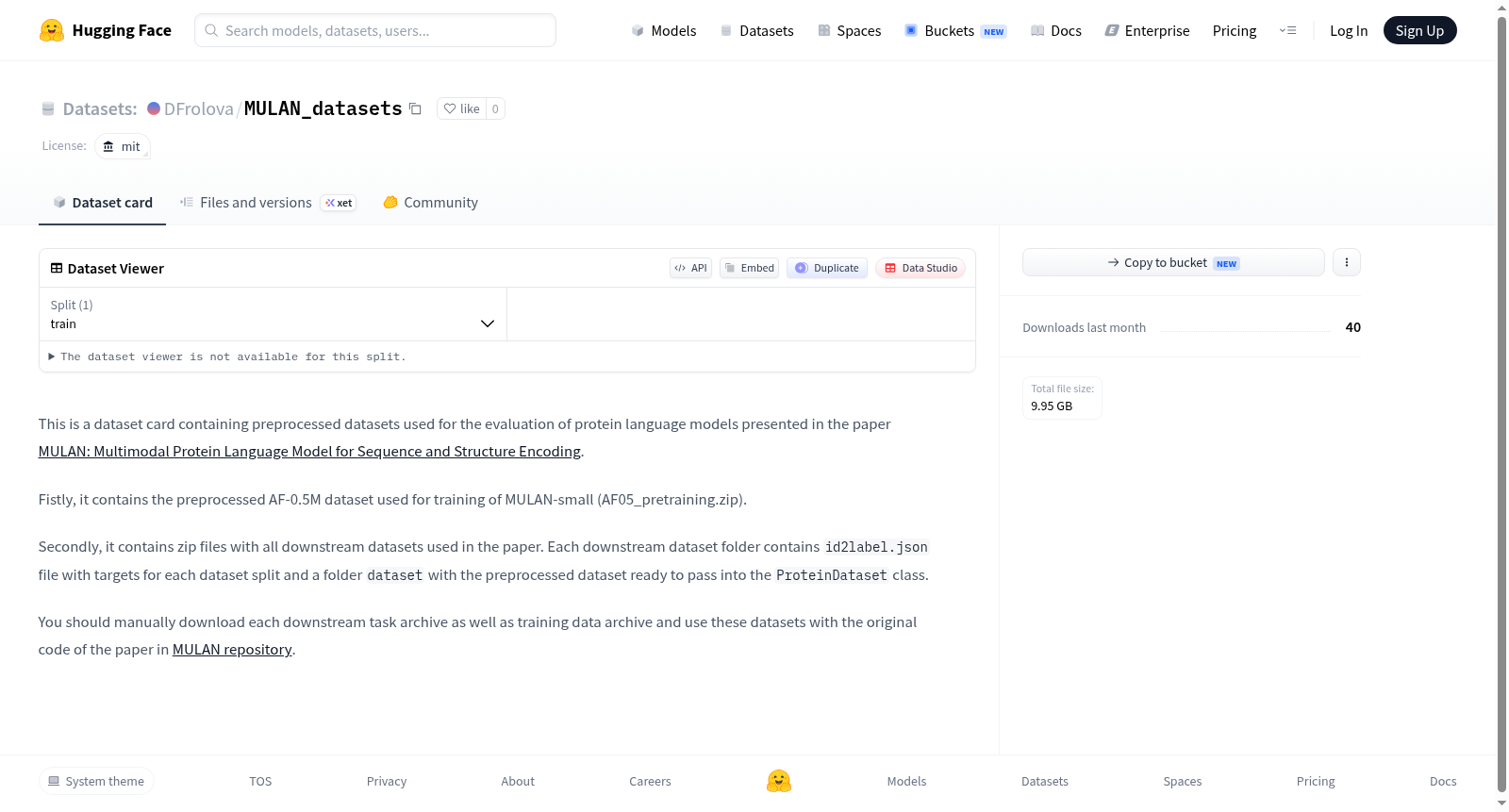The width and height of the screenshot is (1509, 812).
Task: Open Careers footer link
Action: pos(650,781)
